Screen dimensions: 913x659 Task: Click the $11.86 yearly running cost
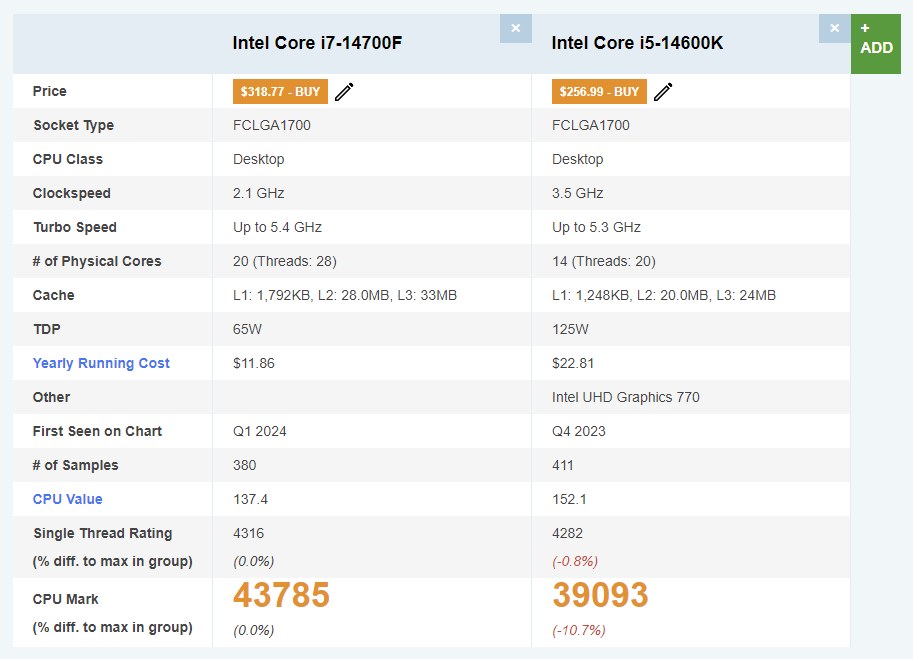click(x=254, y=363)
